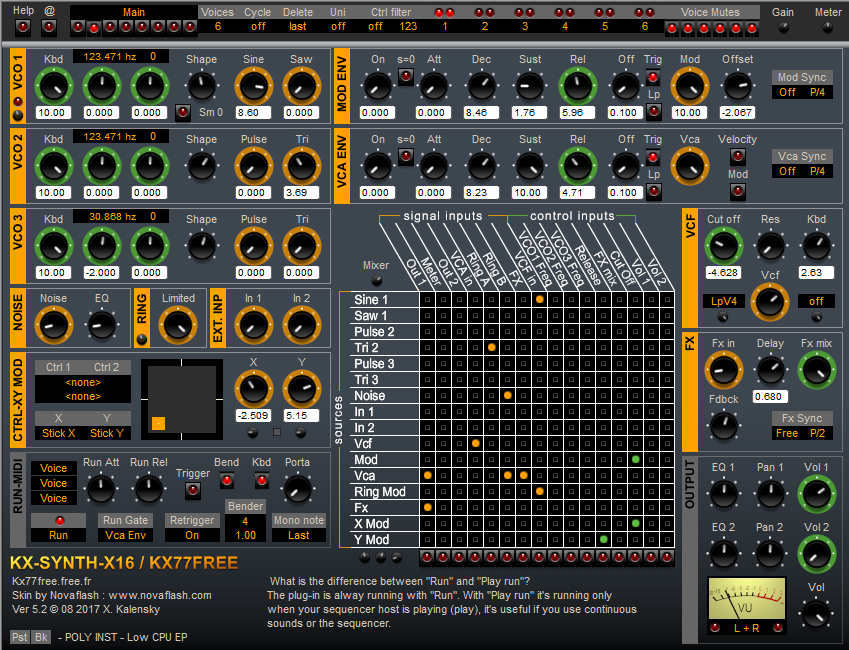Click the Ring Mod orange matrix dot
Image resolution: width=849 pixels, height=650 pixels.
coord(539,491)
